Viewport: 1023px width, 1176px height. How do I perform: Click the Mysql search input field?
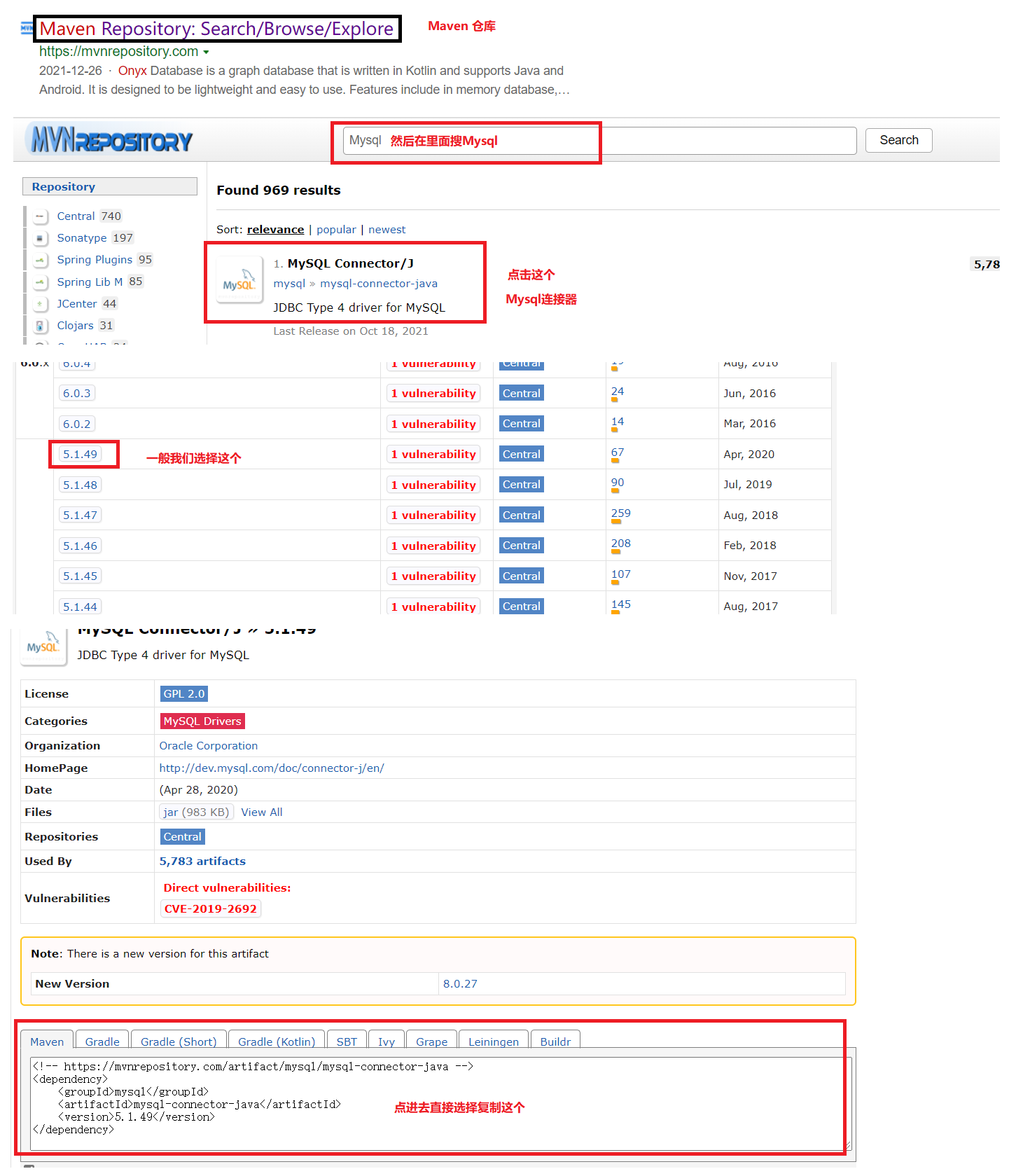coord(599,141)
